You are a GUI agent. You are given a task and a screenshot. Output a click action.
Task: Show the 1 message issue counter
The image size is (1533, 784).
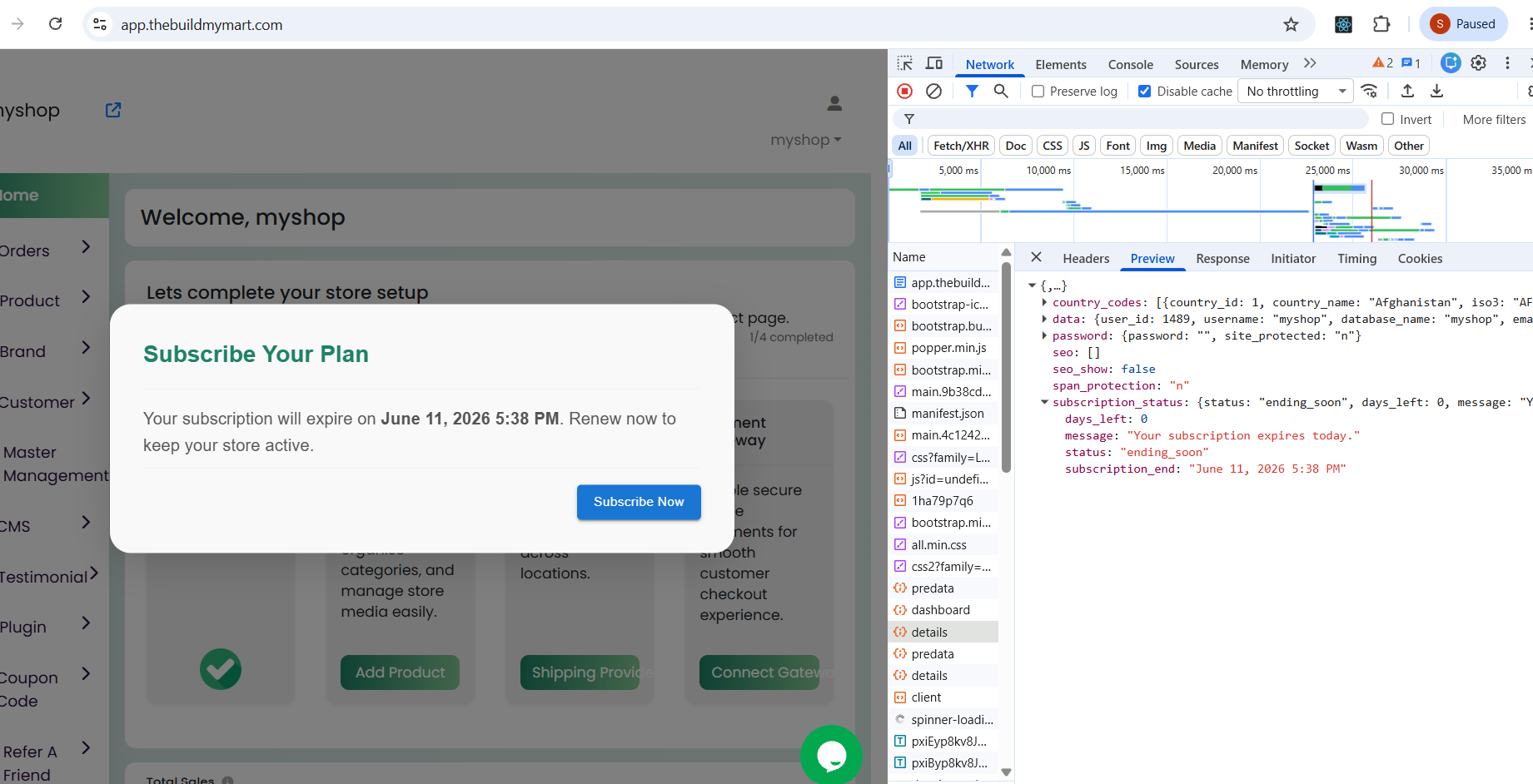tap(1411, 63)
